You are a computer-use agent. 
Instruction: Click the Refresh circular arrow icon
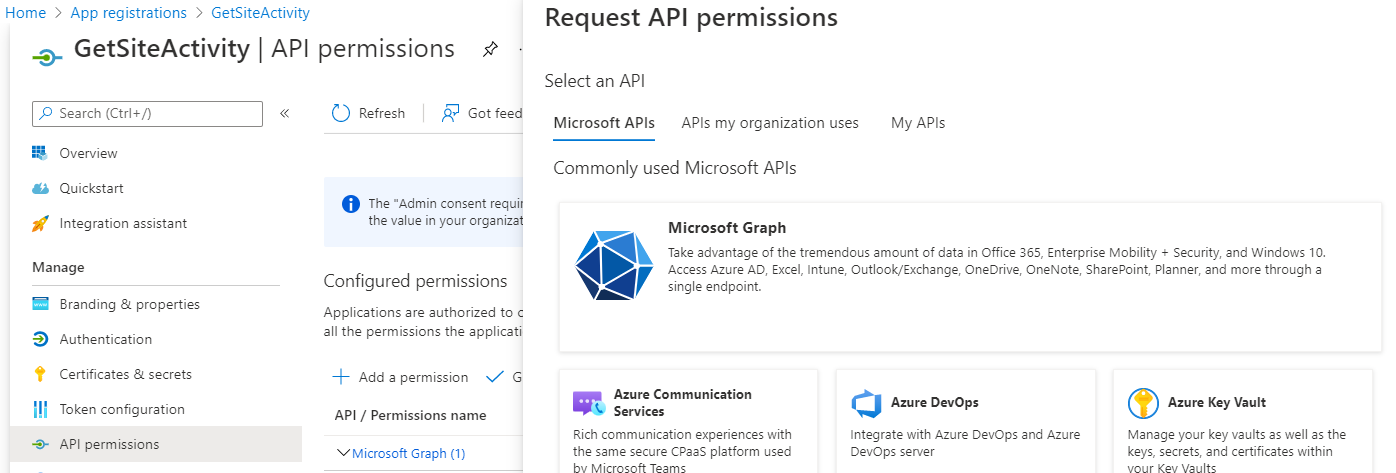341,113
